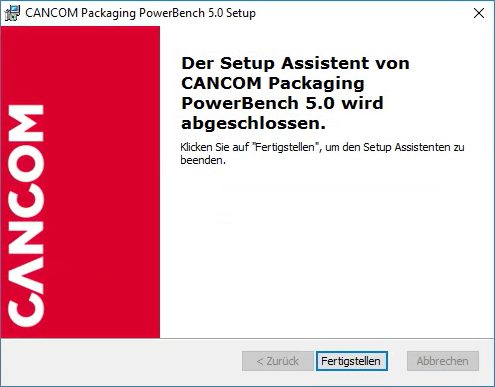495x387 pixels.
Task: Click the separator line above the buttons
Action: pos(247,338)
